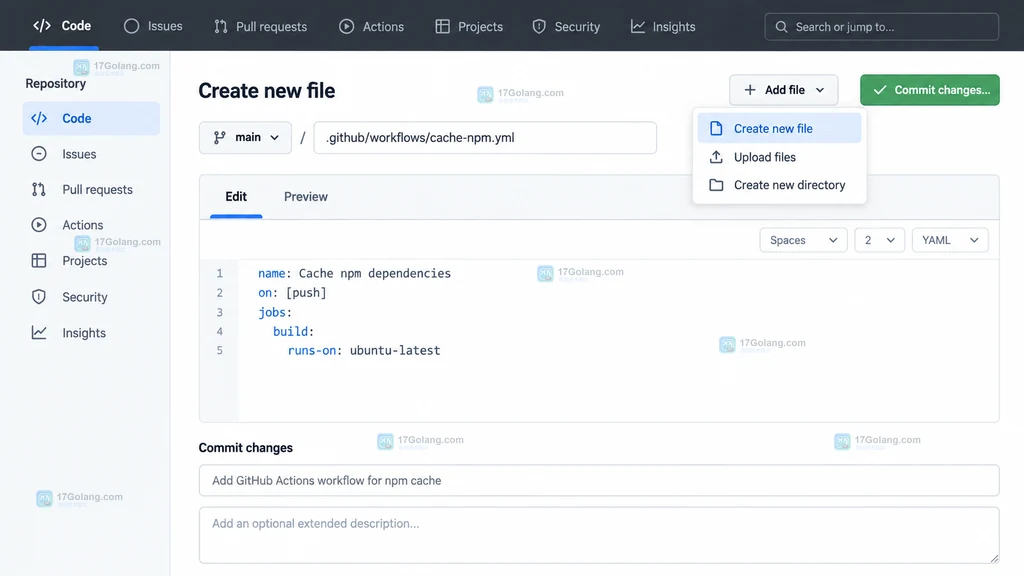
Task: Click the commit message summary field
Action: [x=599, y=481]
